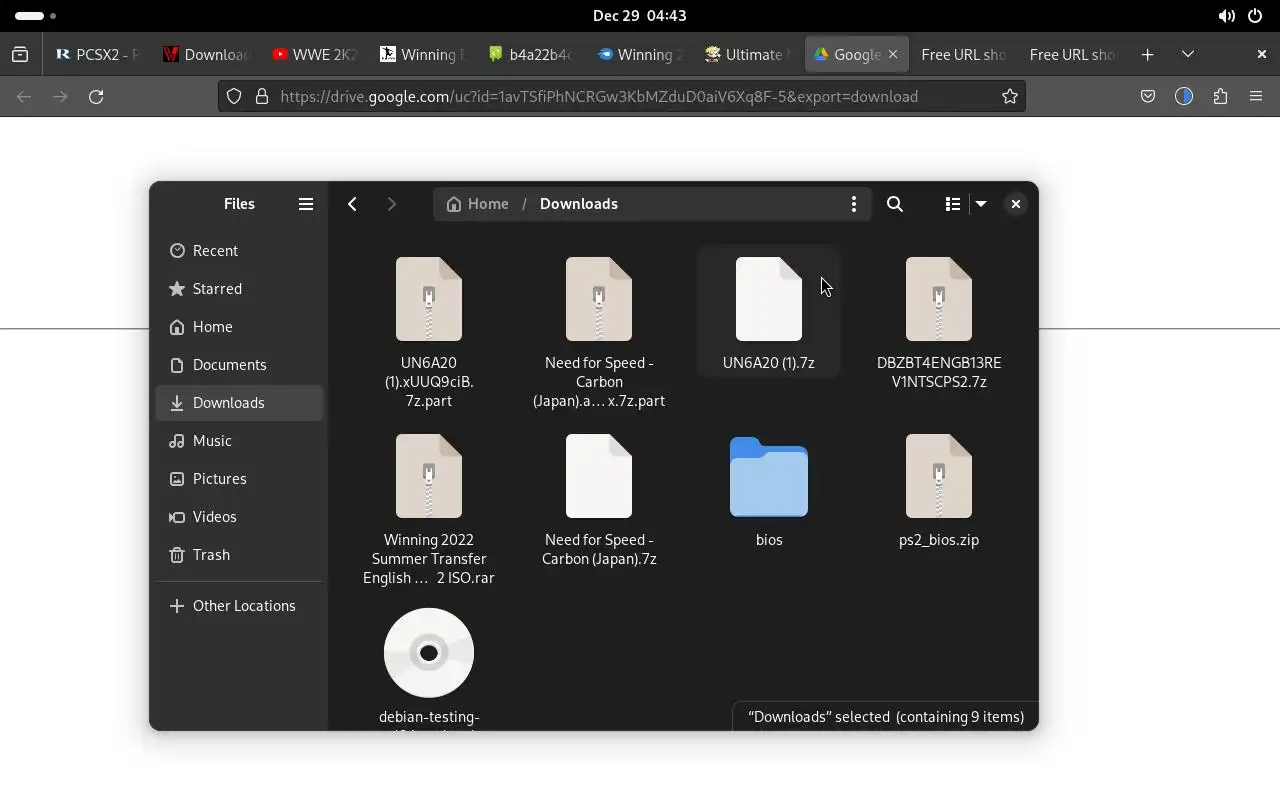The image size is (1280, 800).
Task: Open Firefox View recent browsing icon
Action: click(x=20, y=55)
